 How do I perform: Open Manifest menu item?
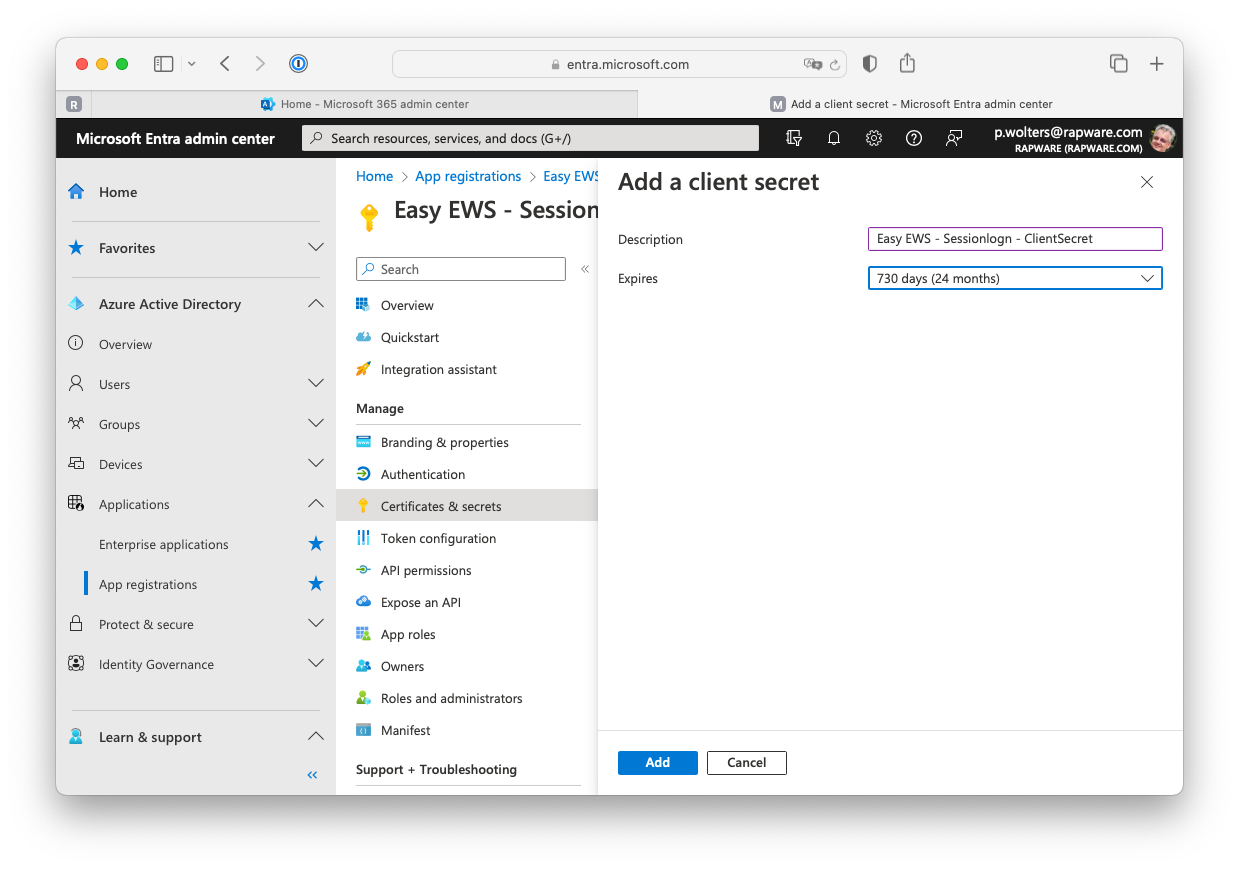tap(405, 730)
